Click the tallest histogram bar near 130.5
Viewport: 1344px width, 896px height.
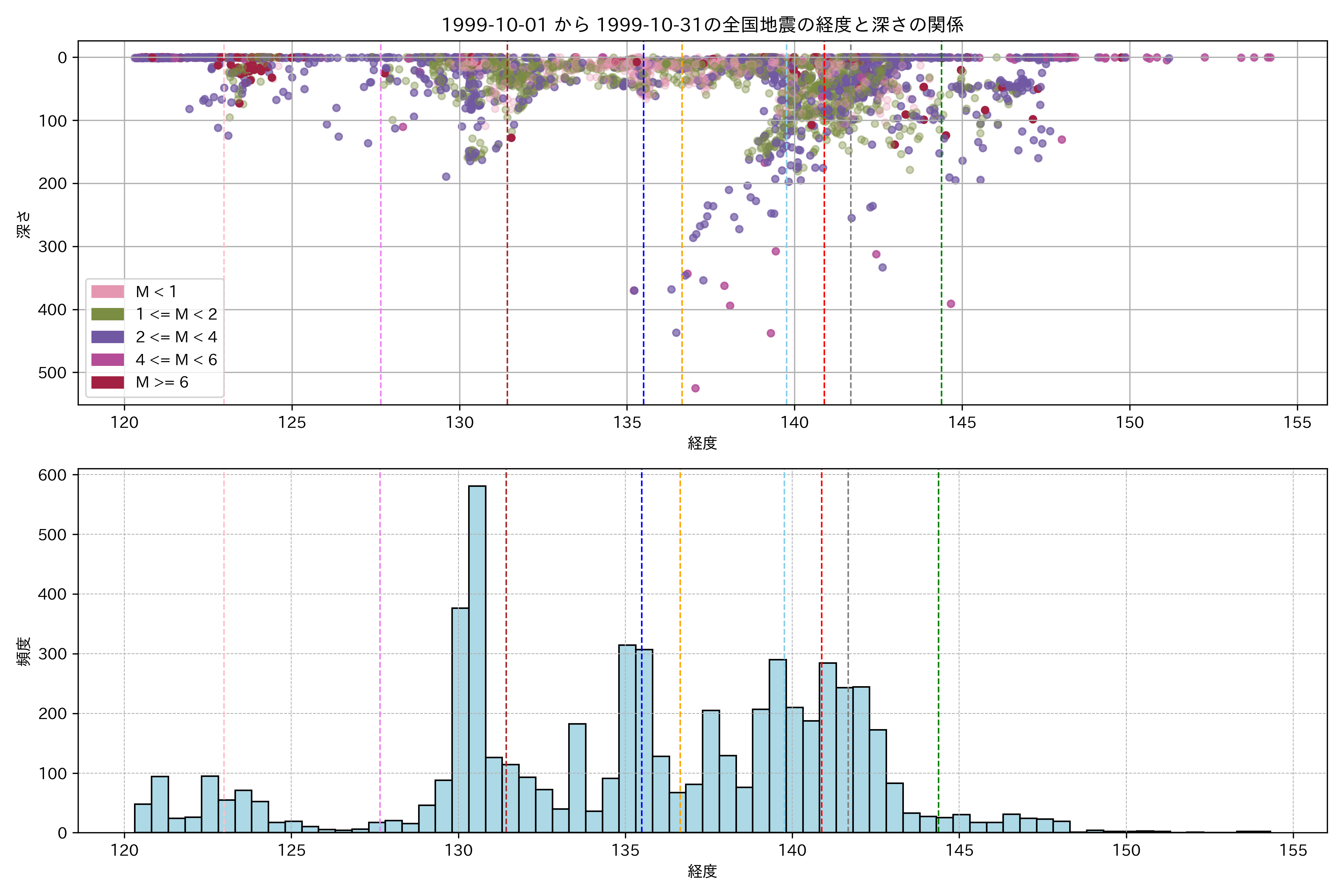tap(477, 657)
